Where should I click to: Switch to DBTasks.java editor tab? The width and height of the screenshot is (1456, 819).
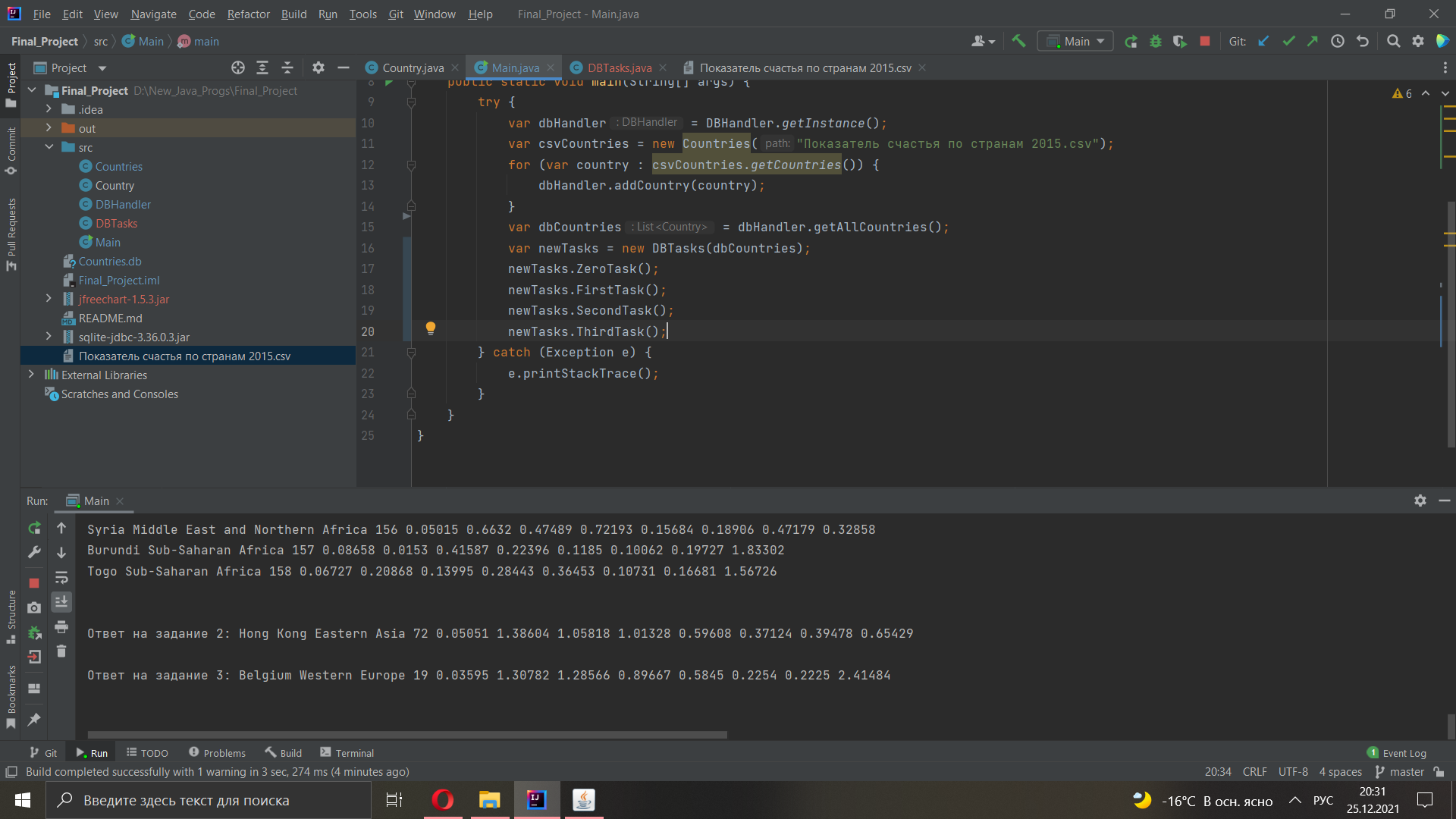pyautogui.click(x=619, y=67)
